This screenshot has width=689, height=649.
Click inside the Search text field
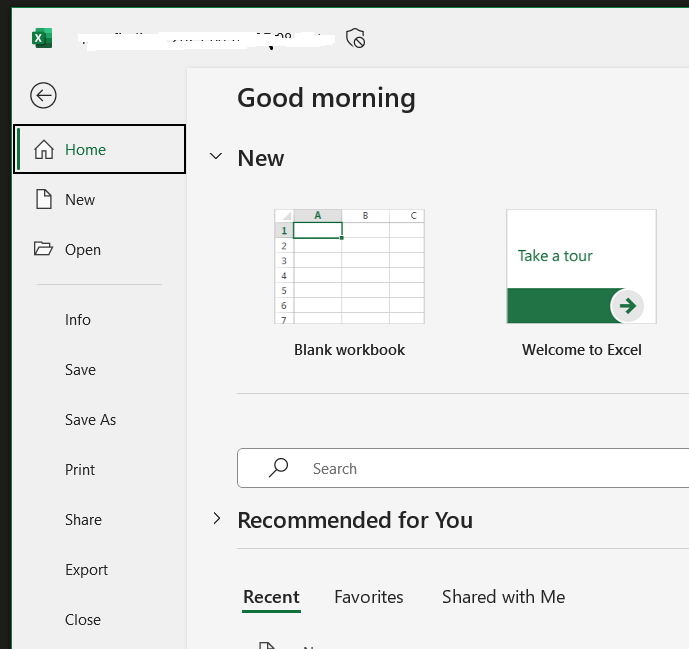tap(480, 468)
